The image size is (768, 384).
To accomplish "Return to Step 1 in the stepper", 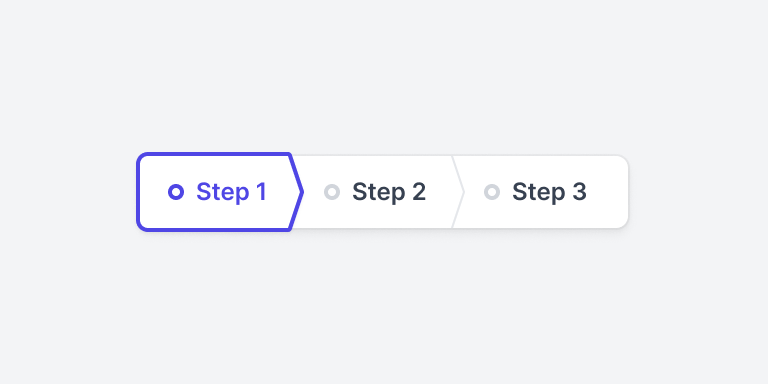I will 220,192.
